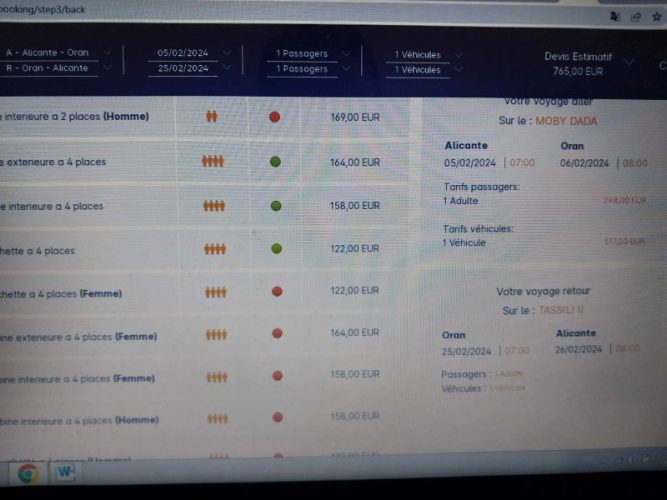The image size is (667, 500).
Task: Select red dot for interieure a 4 places (Homme)
Action: coord(278,417)
